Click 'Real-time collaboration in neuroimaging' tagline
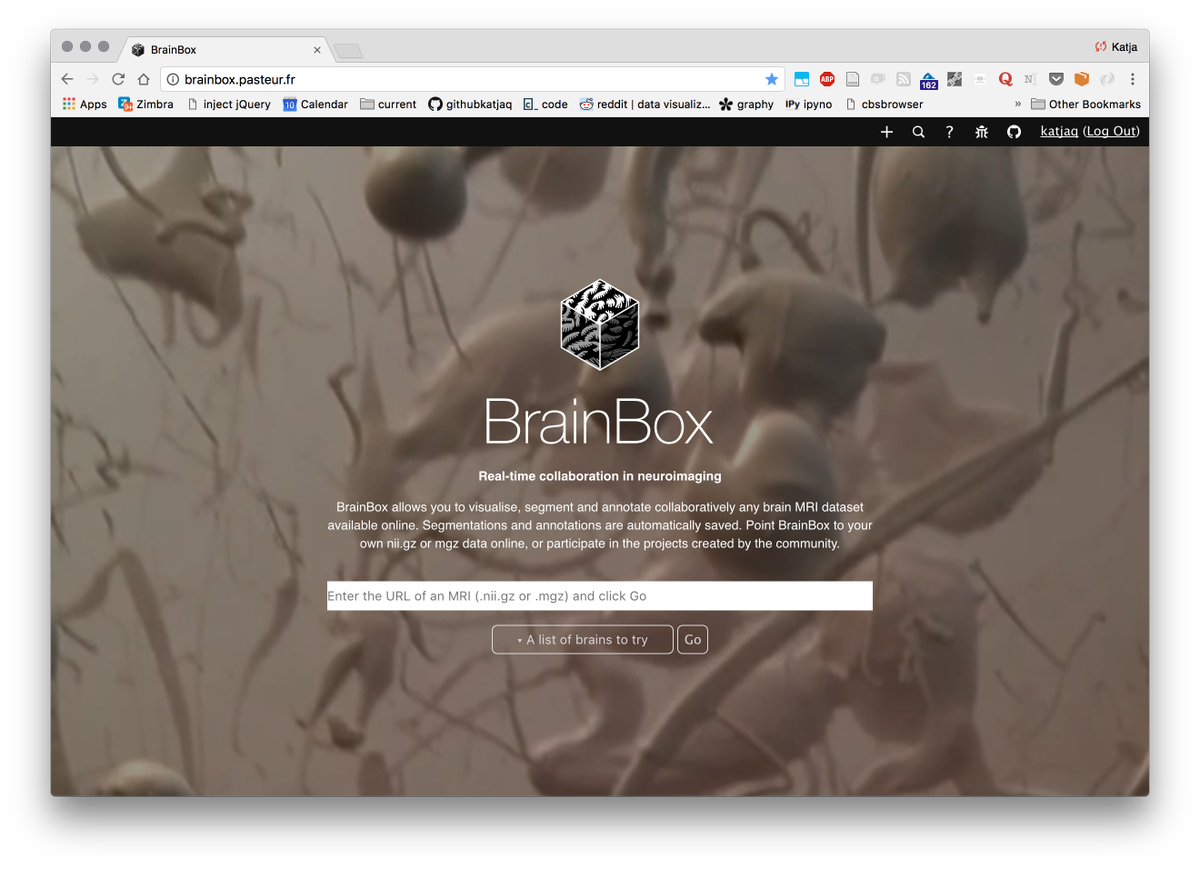 click(x=600, y=477)
